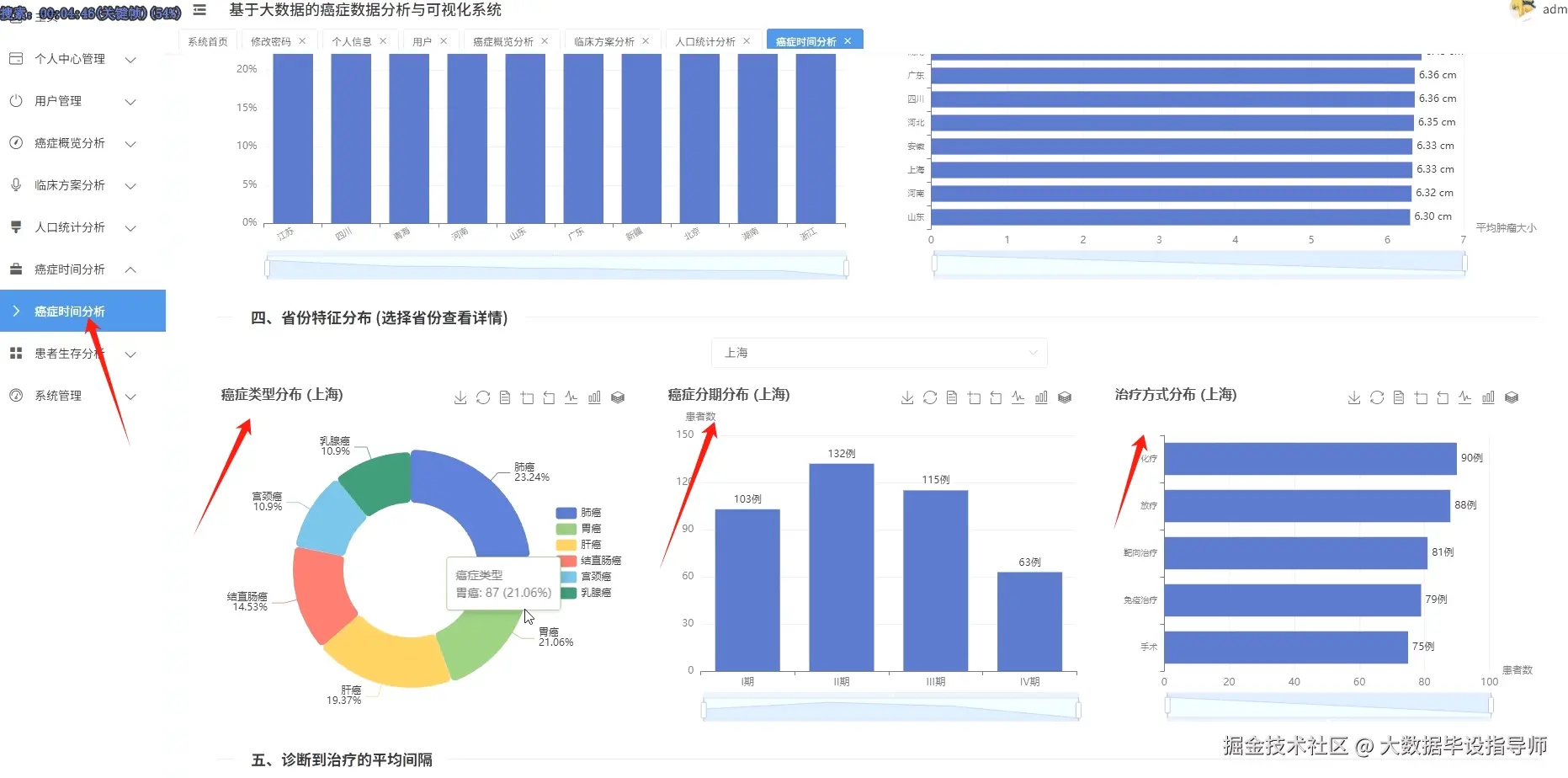Click the 手术 bar showing 75例
This screenshot has height=778, width=1568.
(1286, 647)
